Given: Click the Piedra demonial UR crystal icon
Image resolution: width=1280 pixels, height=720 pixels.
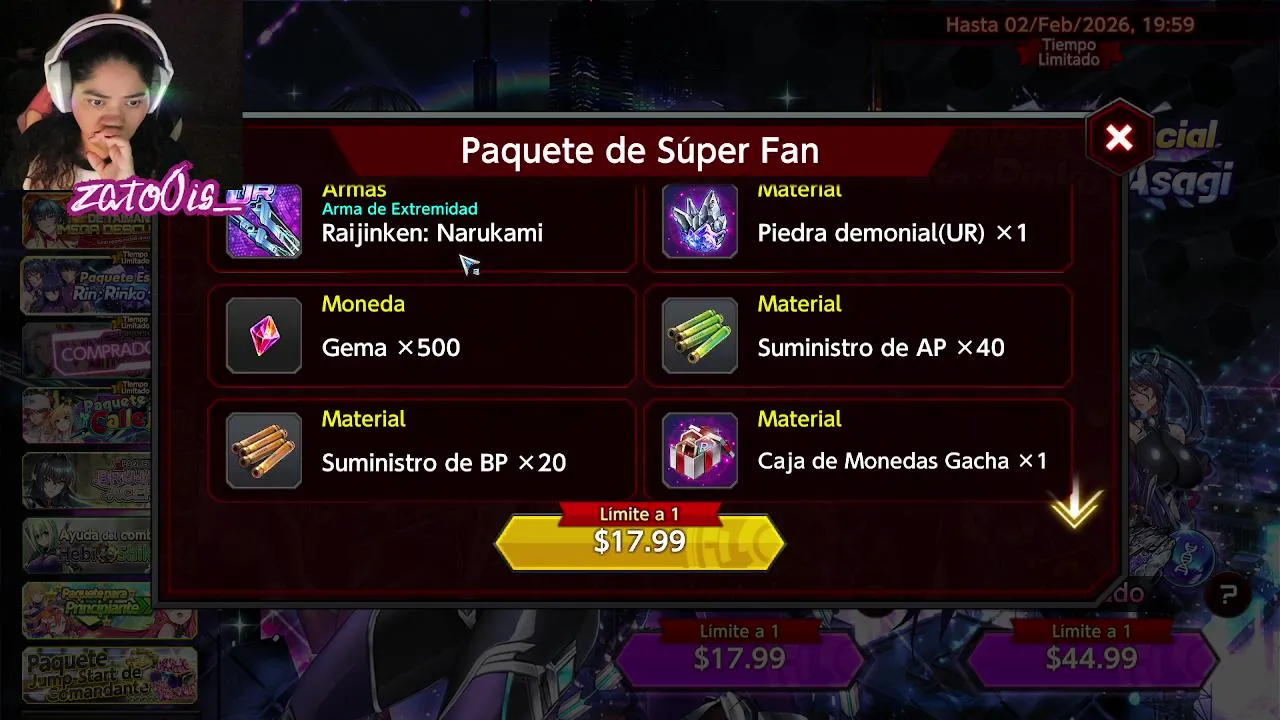Looking at the screenshot, I should [700, 222].
